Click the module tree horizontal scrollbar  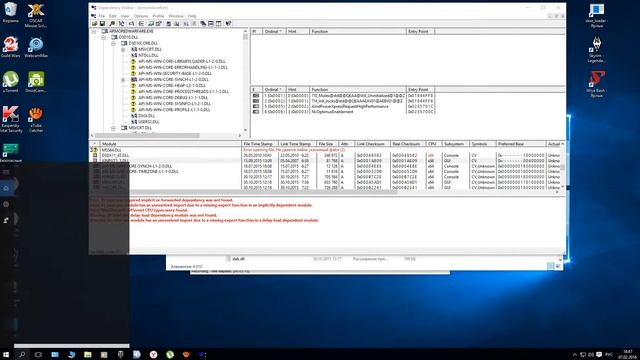[166, 136]
